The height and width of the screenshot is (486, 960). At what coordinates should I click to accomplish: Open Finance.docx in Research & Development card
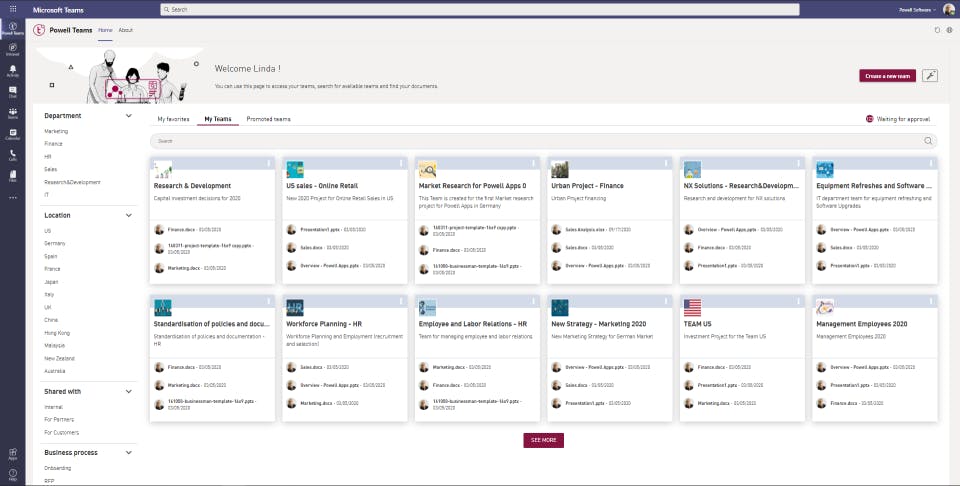[x=181, y=230]
